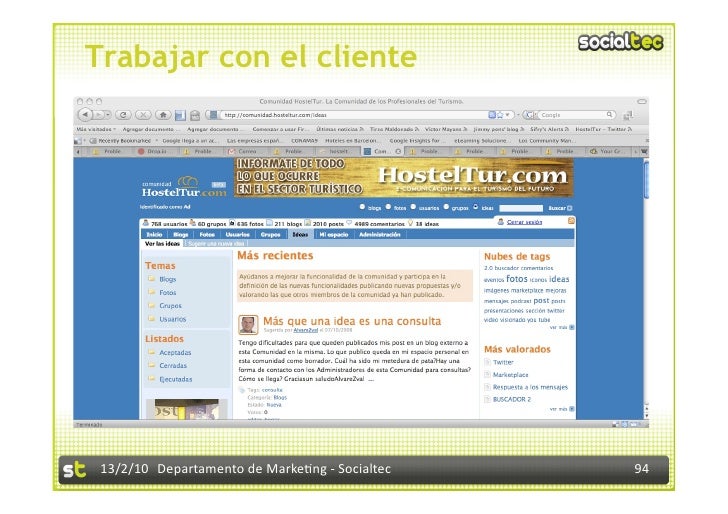Screen dimensions: 728x514
Task: Click the bookmark star in the address bar
Action: click(500, 115)
